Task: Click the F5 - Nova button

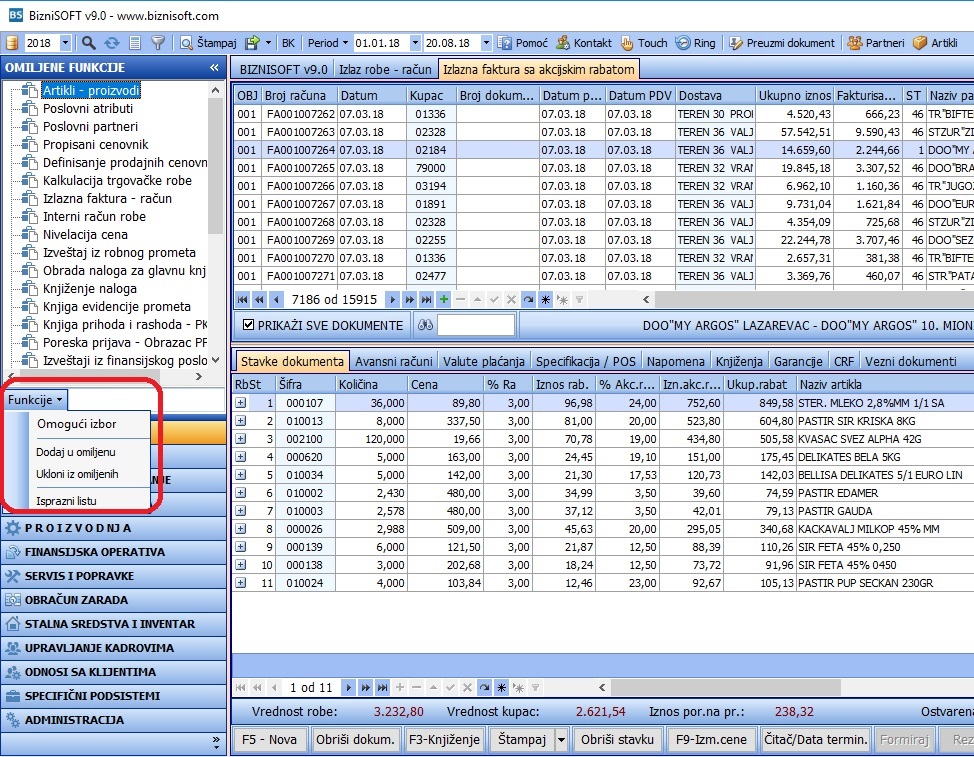Action: click(x=269, y=740)
